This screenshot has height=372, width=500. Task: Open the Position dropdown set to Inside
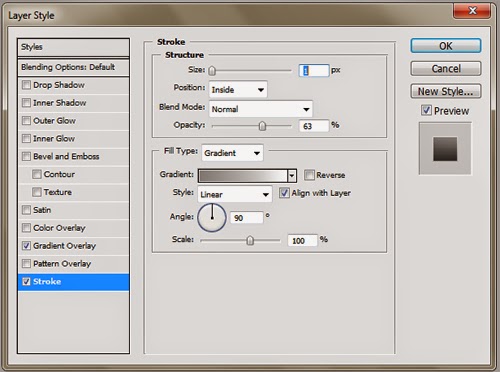coord(238,89)
